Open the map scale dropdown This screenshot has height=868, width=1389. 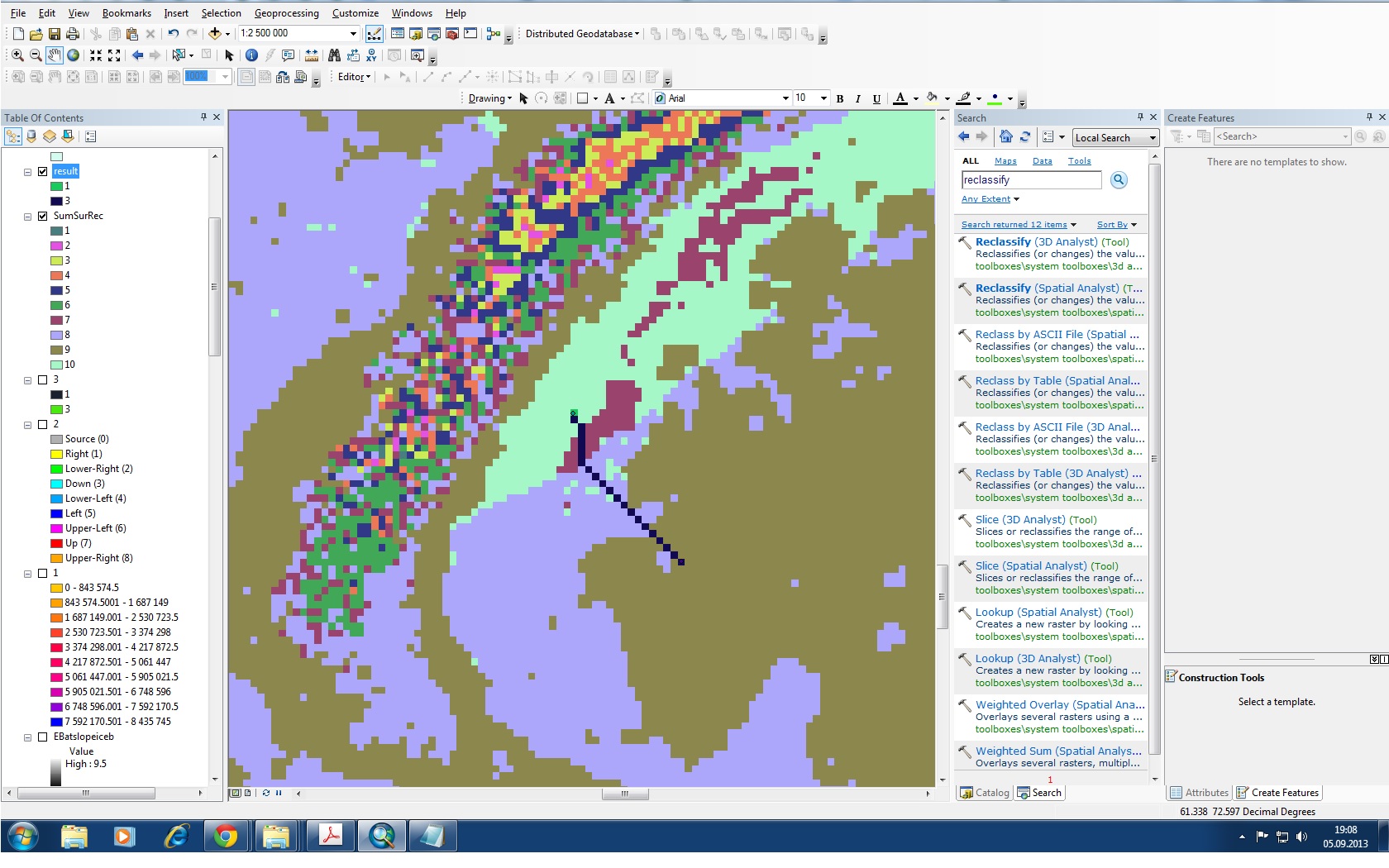(x=353, y=34)
